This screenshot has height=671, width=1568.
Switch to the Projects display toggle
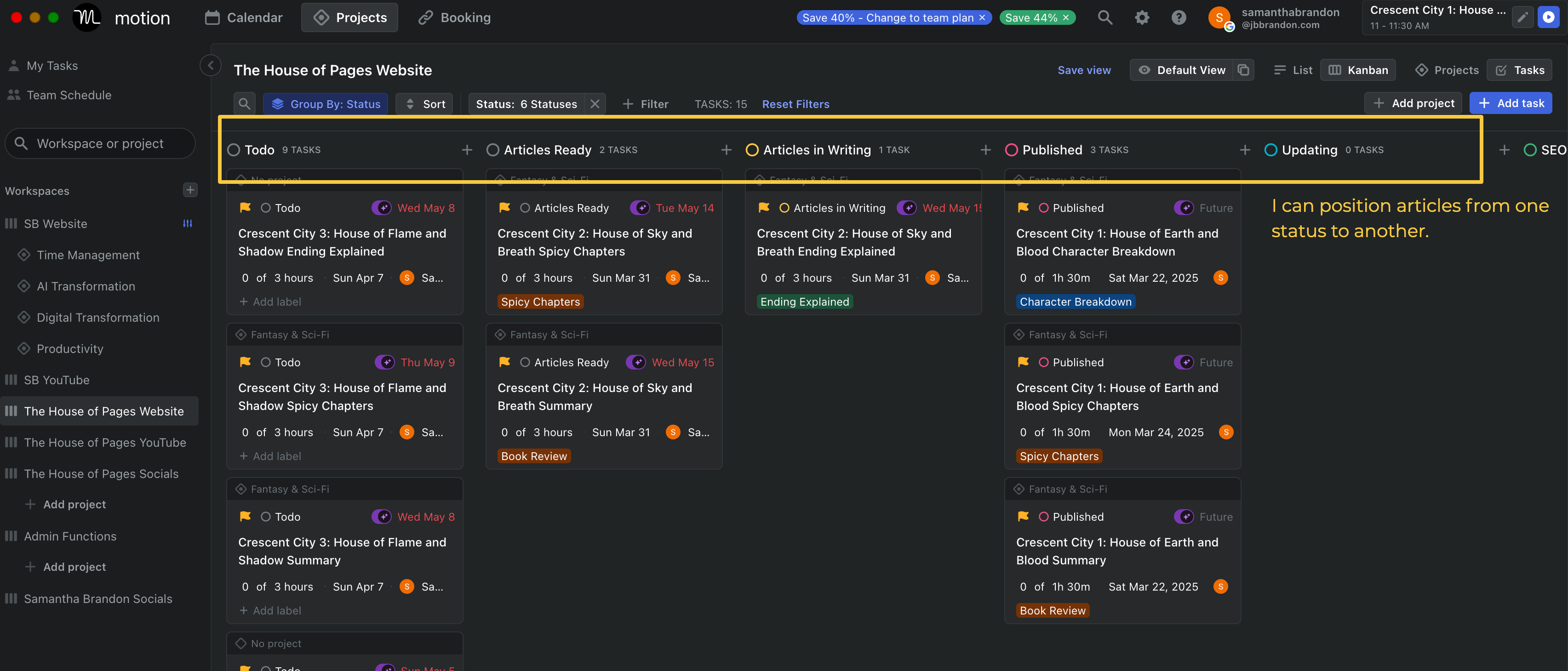1446,70
